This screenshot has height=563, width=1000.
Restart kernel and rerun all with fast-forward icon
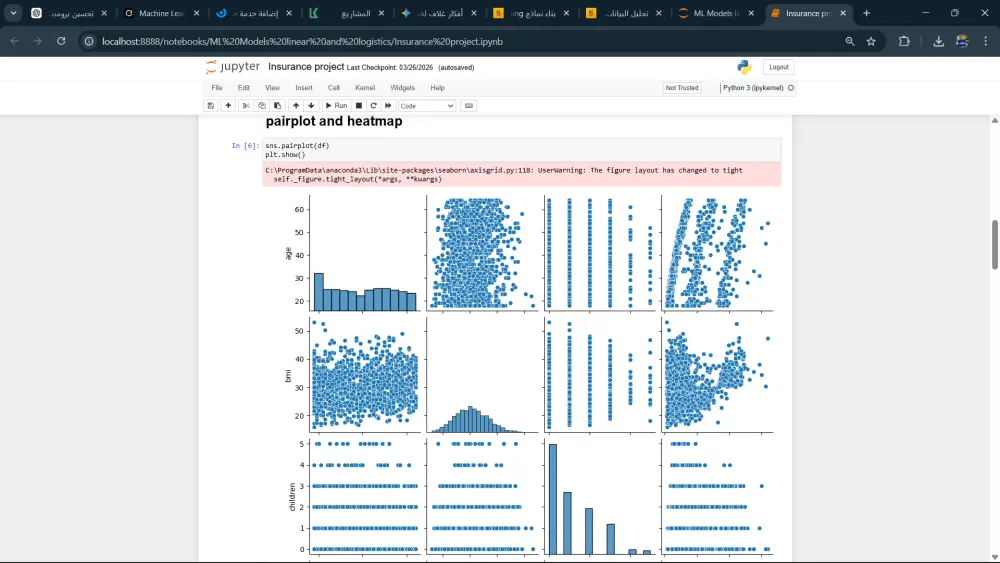388,106
